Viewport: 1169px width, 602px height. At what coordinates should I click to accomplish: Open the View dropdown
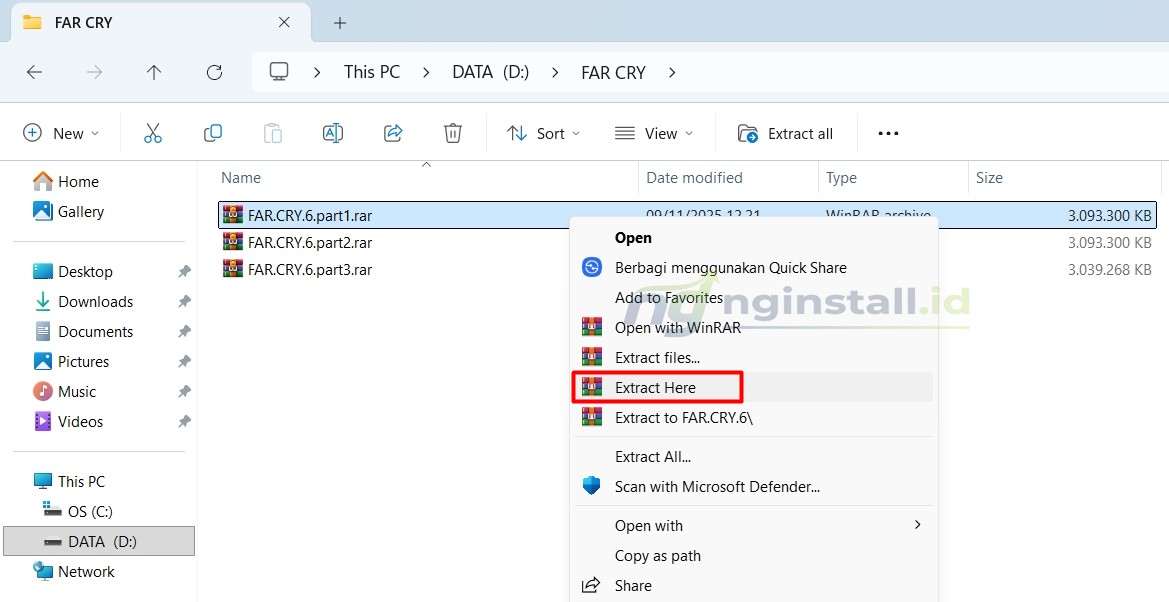[654, 134]
